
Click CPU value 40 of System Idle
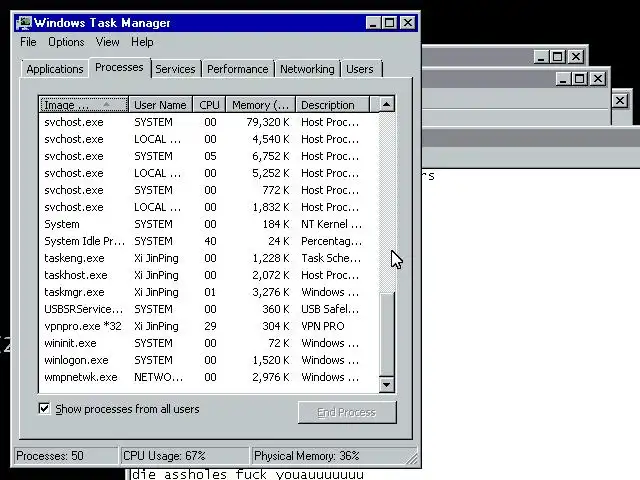point(210,241)
